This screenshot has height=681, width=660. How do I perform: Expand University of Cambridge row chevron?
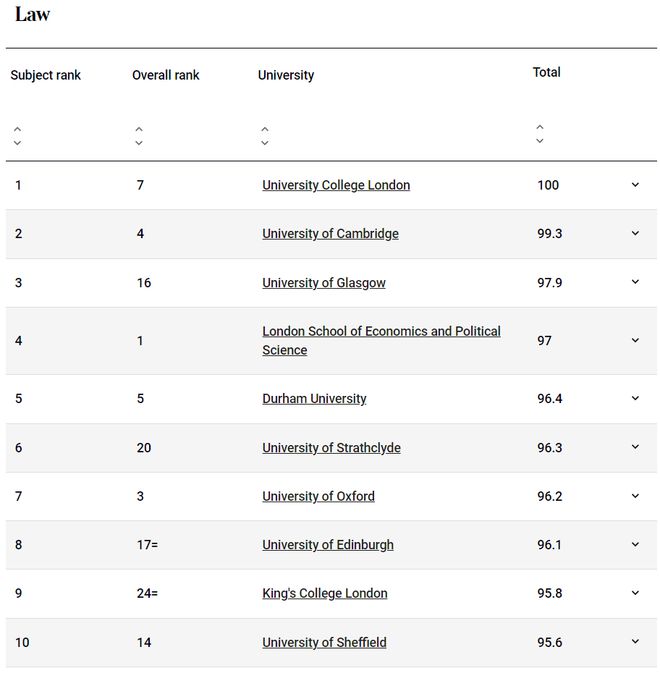[635, 234]
